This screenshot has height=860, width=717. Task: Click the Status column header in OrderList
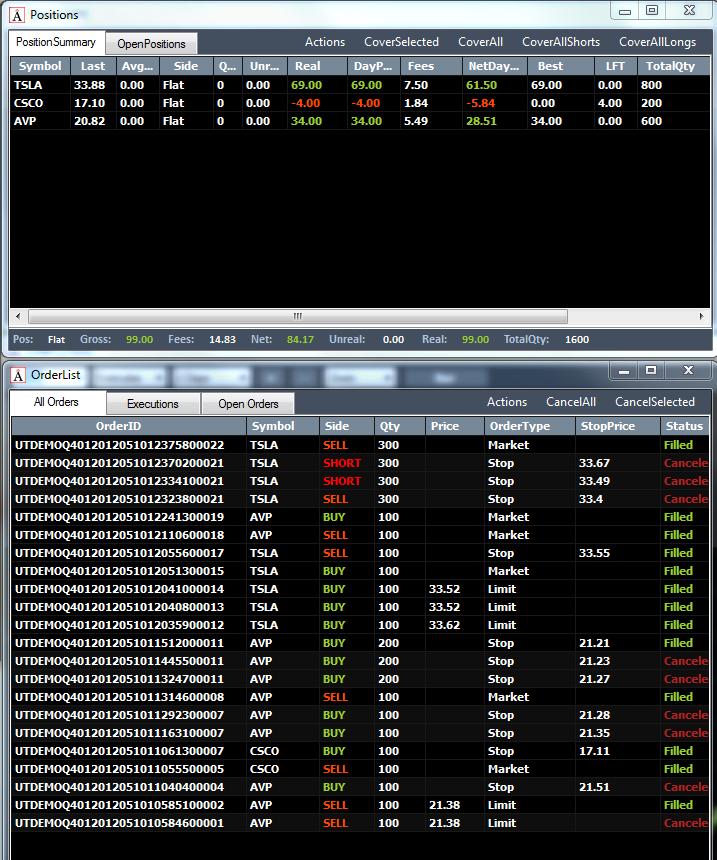[684, 426]
